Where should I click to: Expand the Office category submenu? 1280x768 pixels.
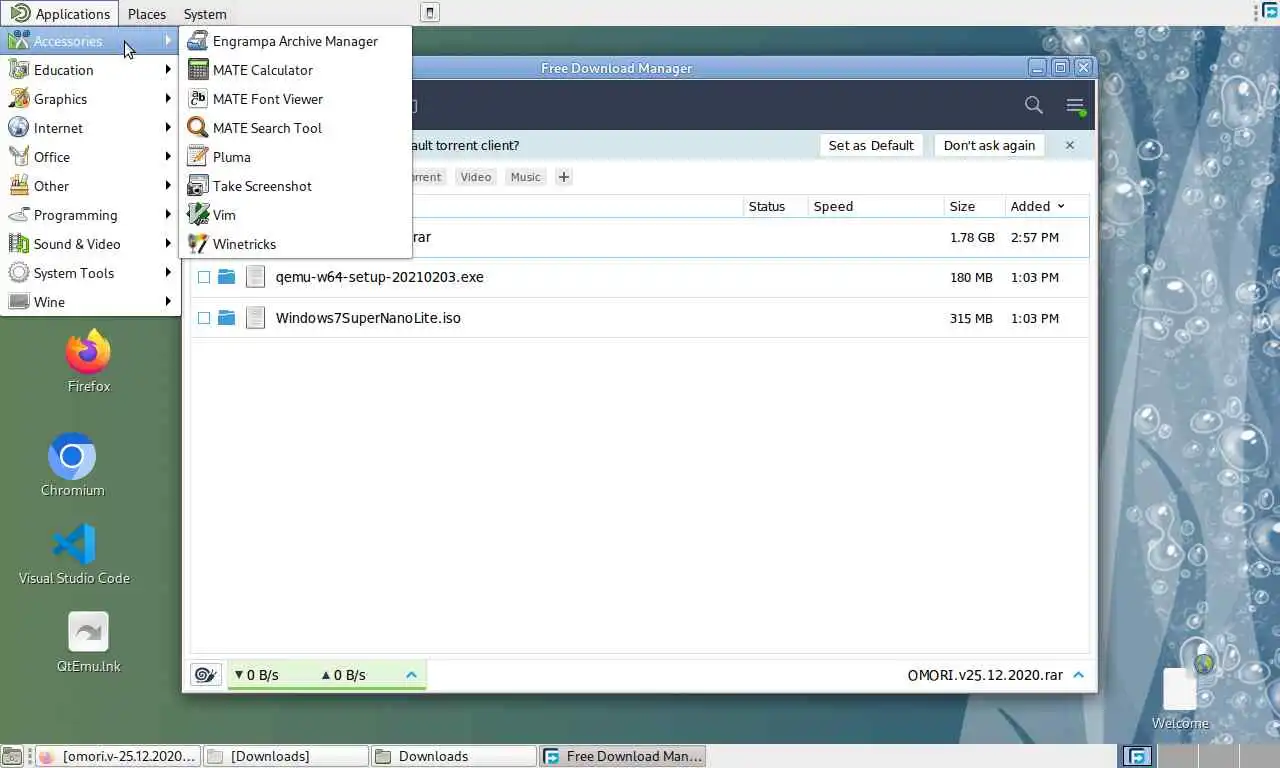coord(90,157)
